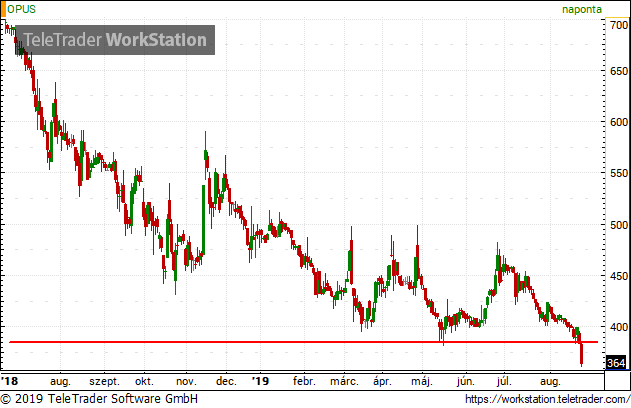Click the 'naponta' interval label

click(x=582, y=9)
